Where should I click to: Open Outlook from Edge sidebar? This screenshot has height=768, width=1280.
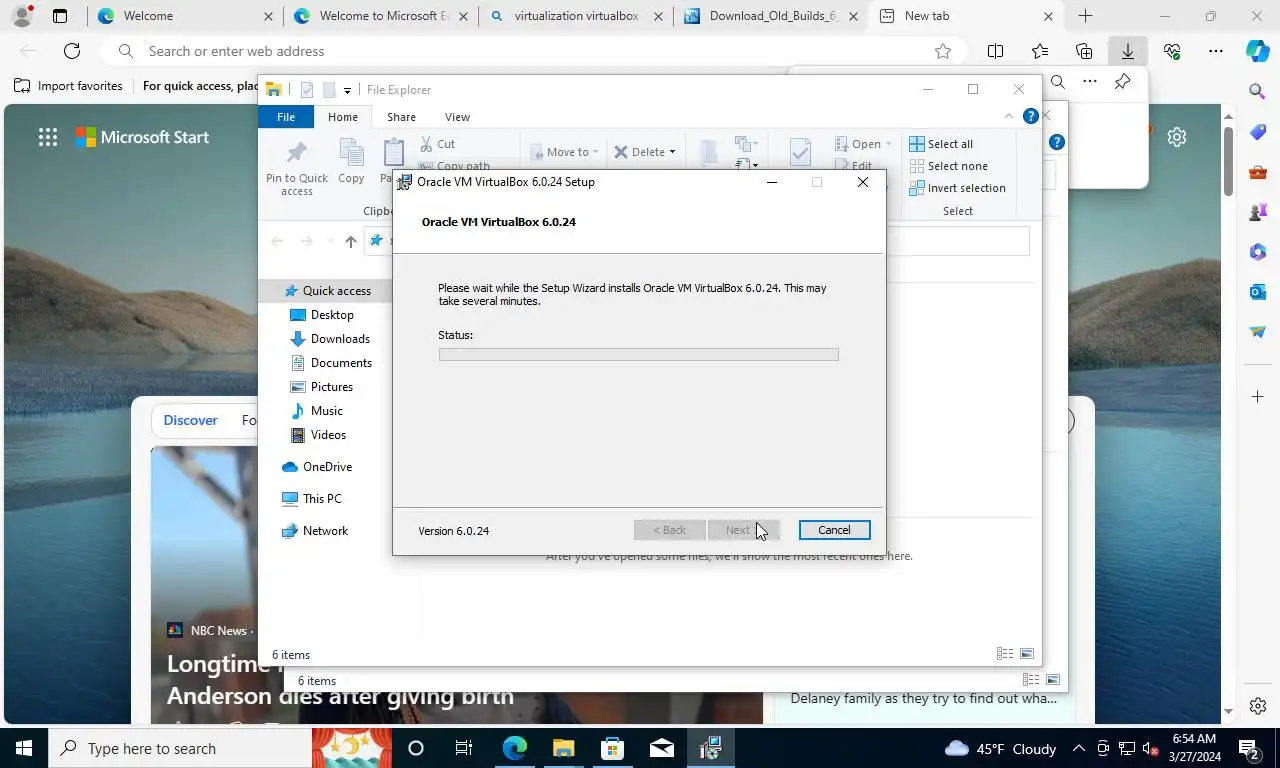1258,291
